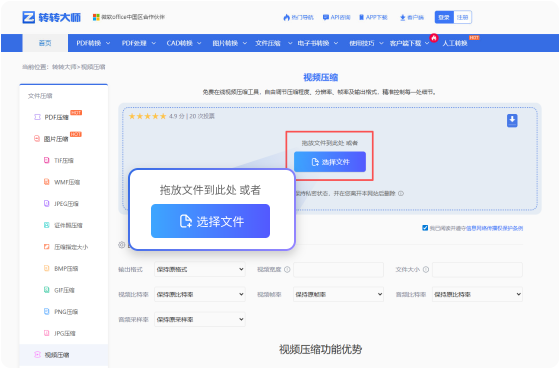This screenshot has width=560, height=369.
Task: Click the 4.9 分 | 20 次投票 rating text
Action: tap(192, 116)
